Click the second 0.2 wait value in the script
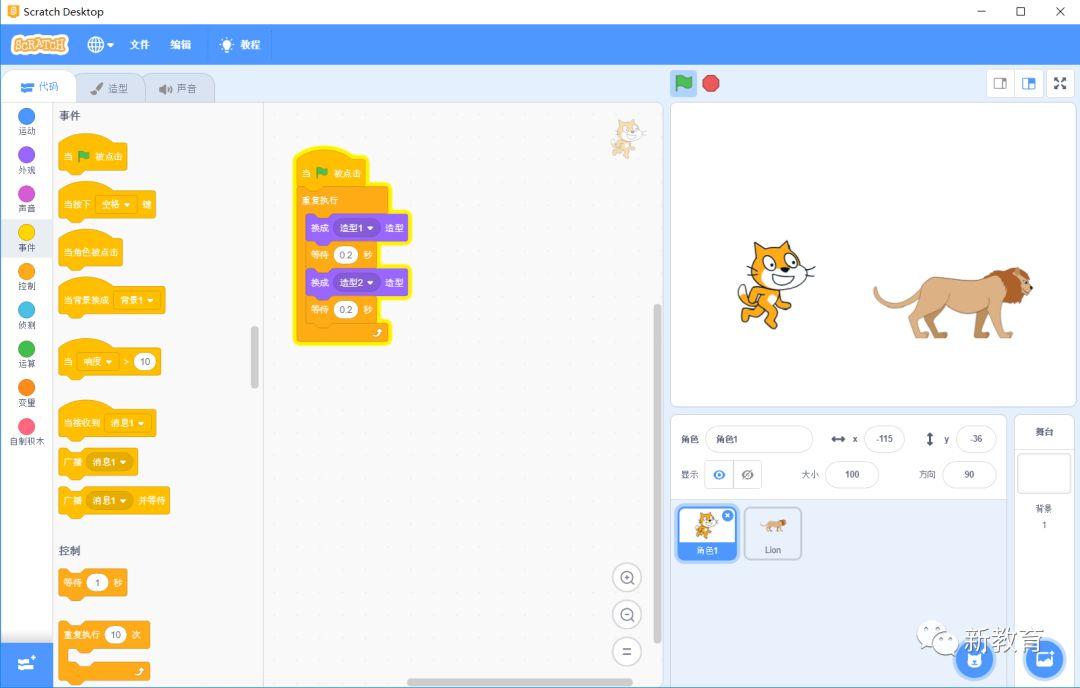1080x688 pixels. (346, 309)
